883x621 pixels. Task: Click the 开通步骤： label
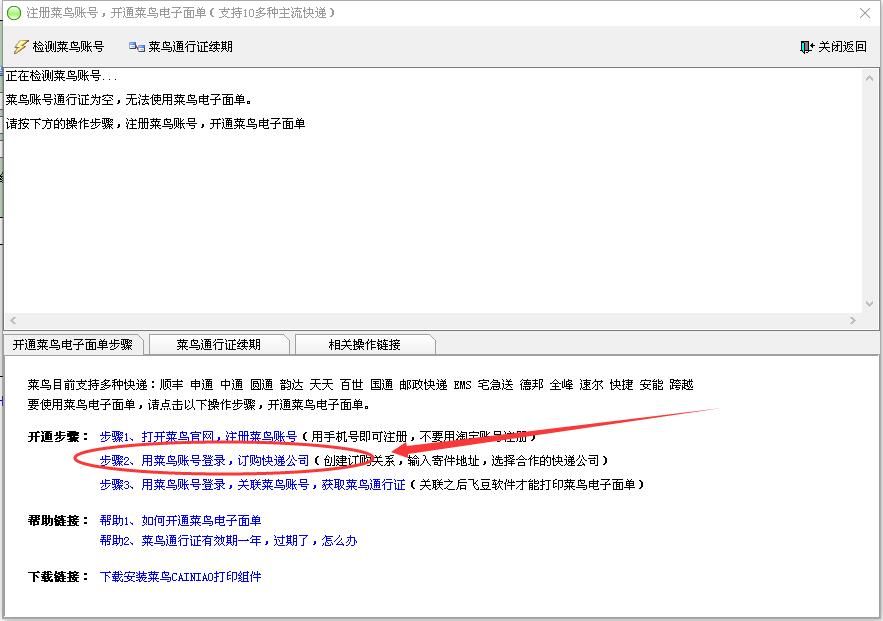click(x=58, y=436)
